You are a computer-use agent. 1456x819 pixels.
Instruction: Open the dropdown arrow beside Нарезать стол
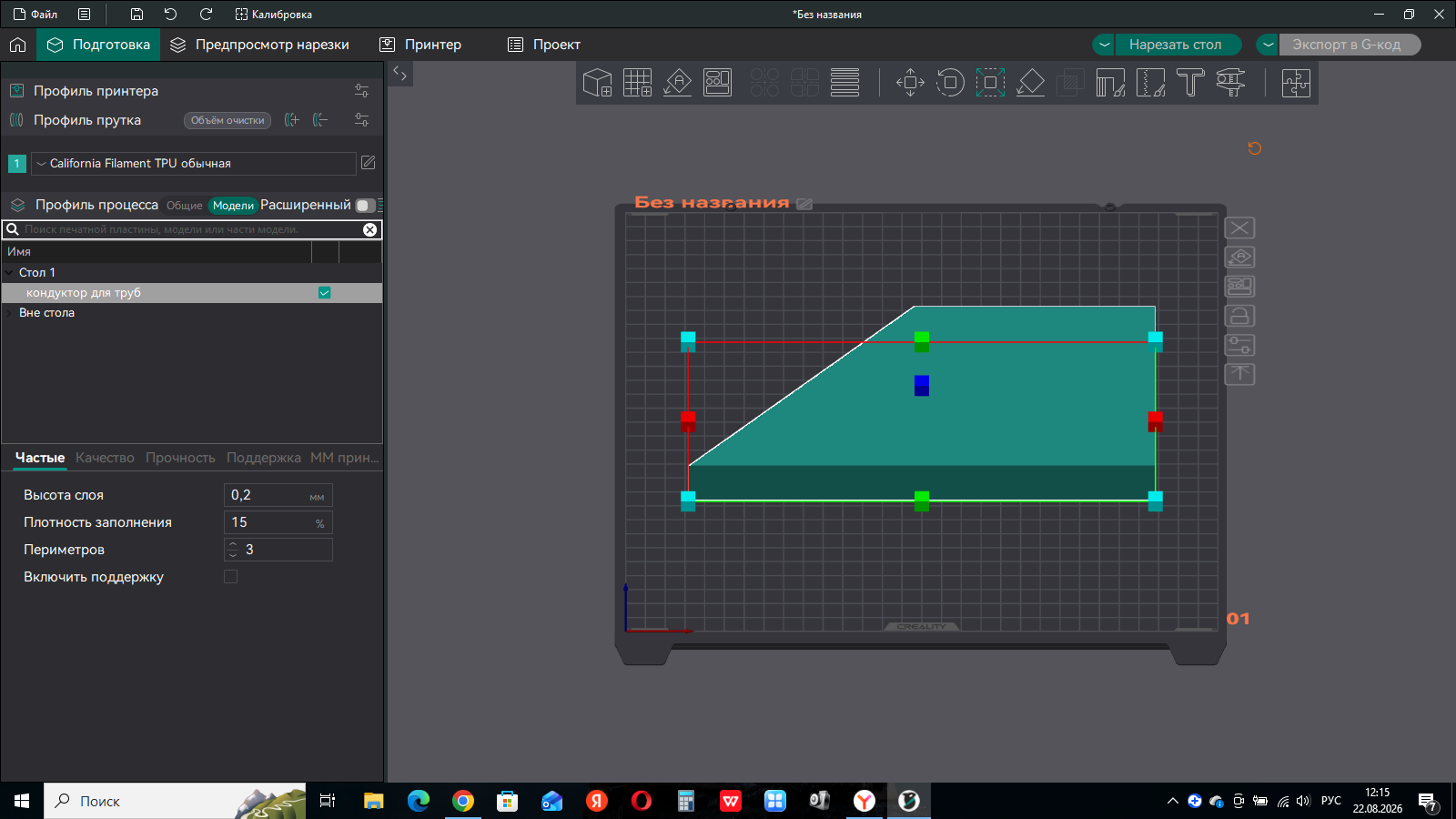coord(1104,45)
